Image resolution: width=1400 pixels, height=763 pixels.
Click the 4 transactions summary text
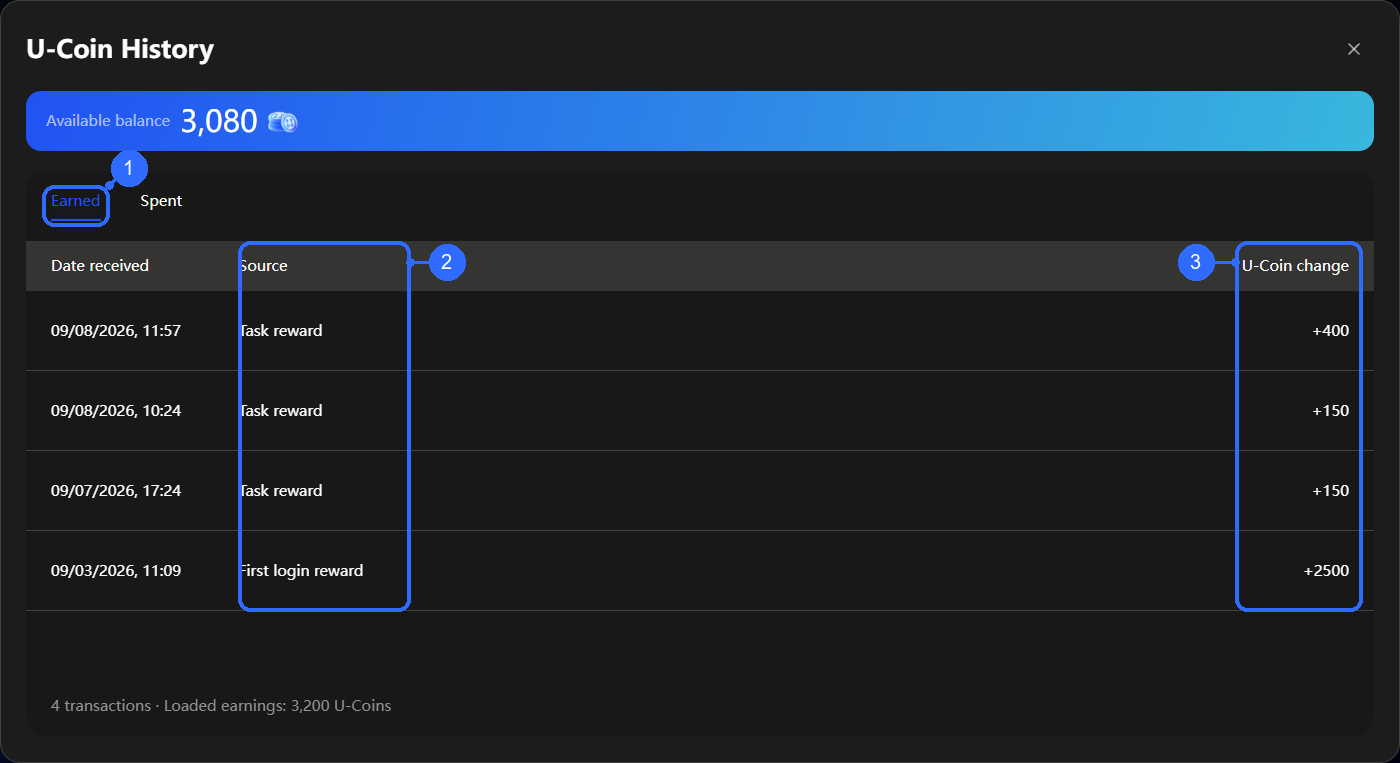tap(221, 706)
